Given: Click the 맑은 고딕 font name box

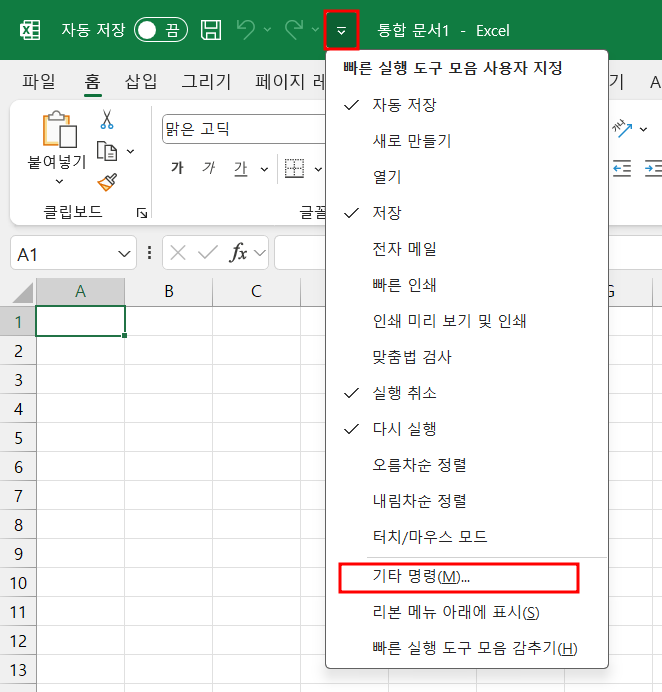Looking at the screenshot, I should [244, 129].
